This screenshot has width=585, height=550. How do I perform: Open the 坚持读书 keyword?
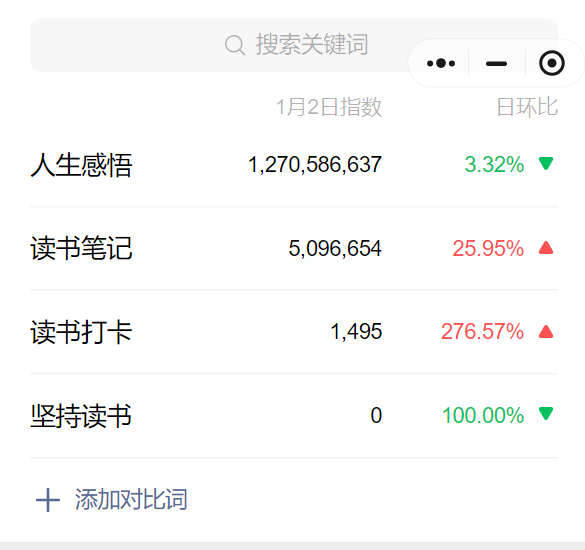[81, 415]
